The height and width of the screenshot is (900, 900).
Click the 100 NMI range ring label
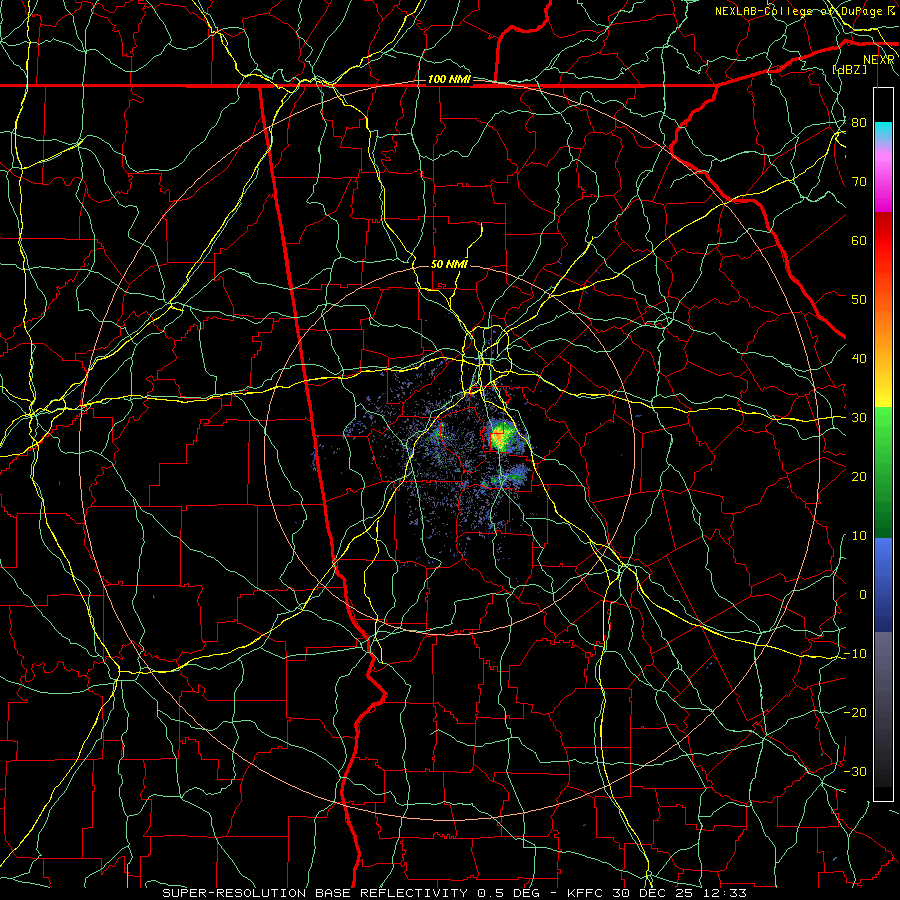449,79
